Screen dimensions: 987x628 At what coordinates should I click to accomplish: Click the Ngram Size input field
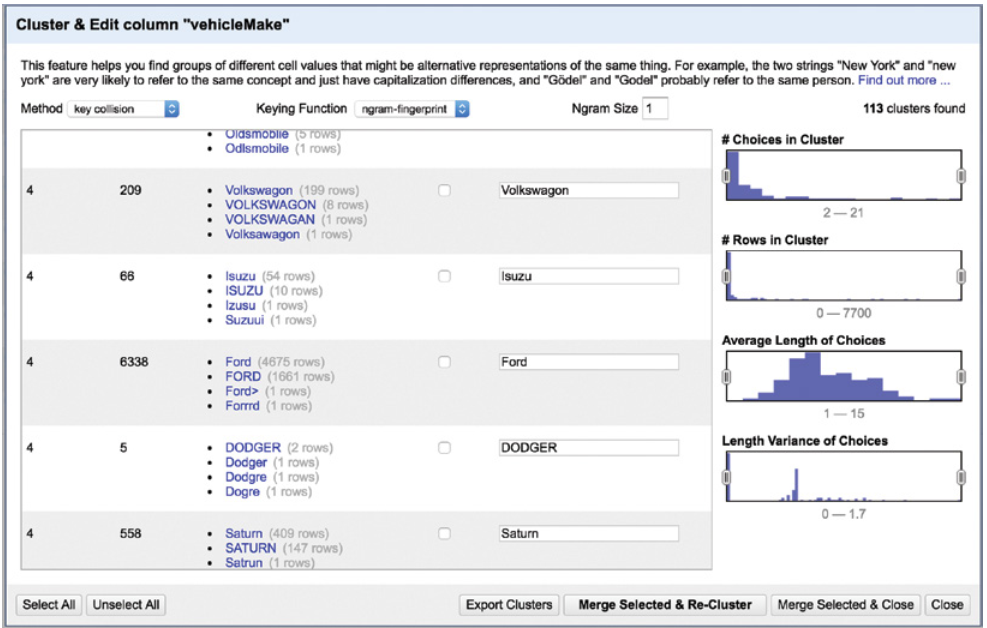pos(655,108)
